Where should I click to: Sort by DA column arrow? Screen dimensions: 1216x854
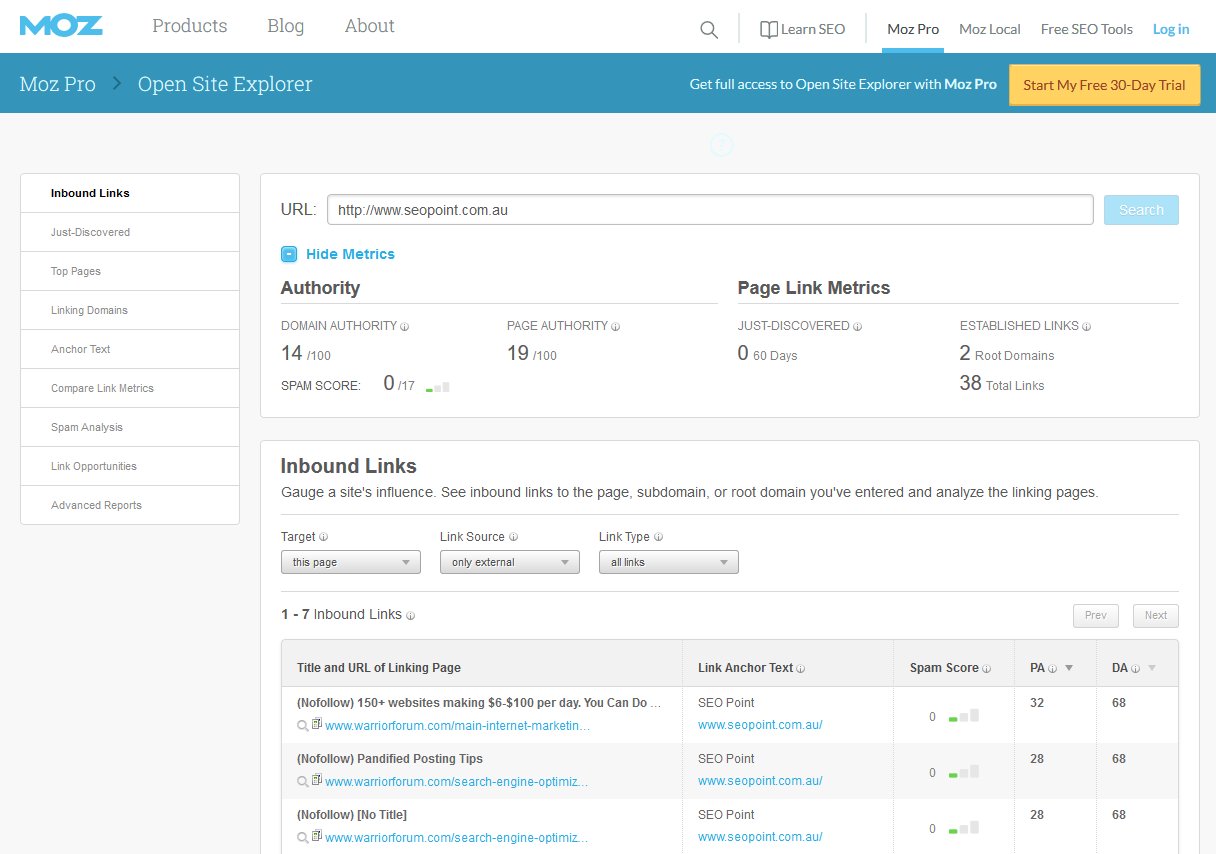click(x=1151, y=669)
